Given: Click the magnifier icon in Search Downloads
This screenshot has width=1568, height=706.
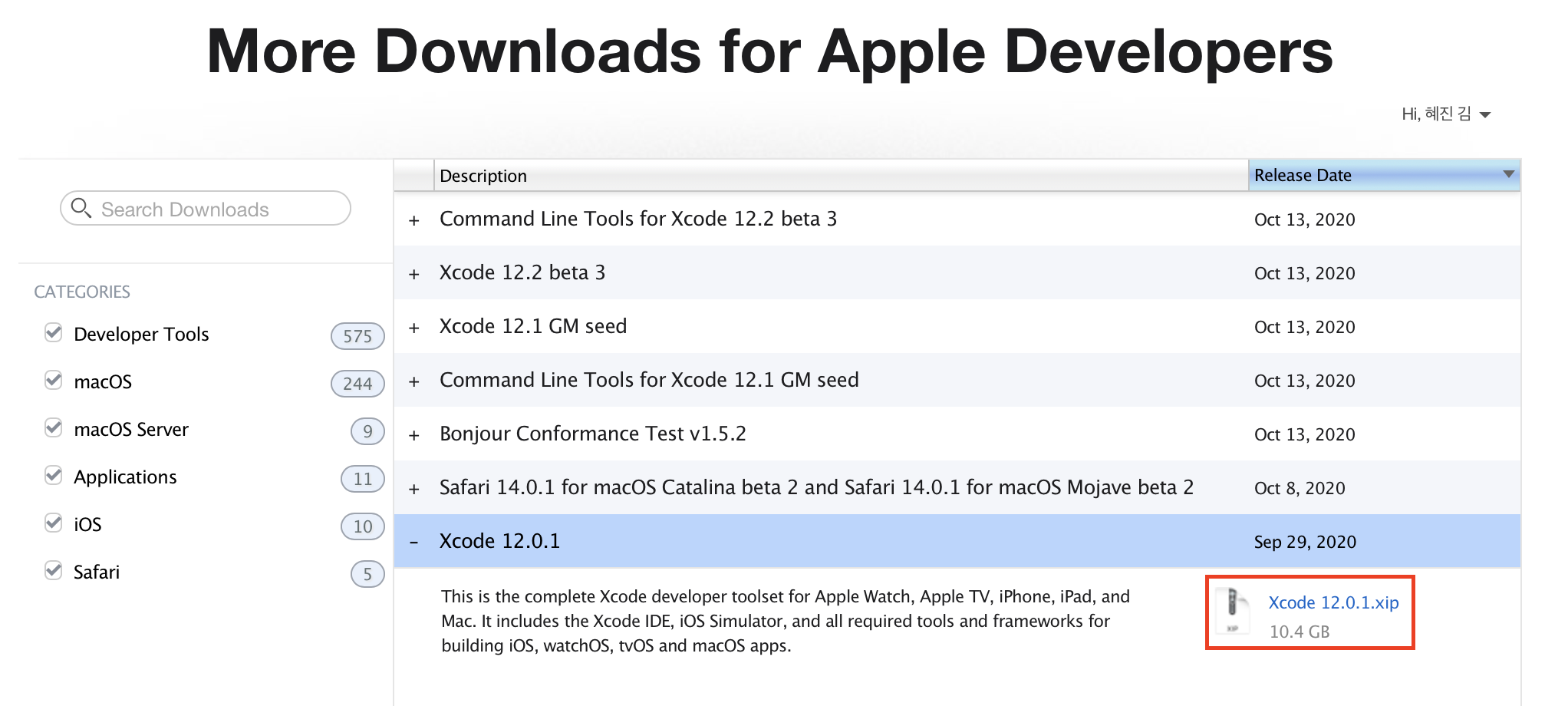Looking at the screenshot, I should (x=81, y=208).
